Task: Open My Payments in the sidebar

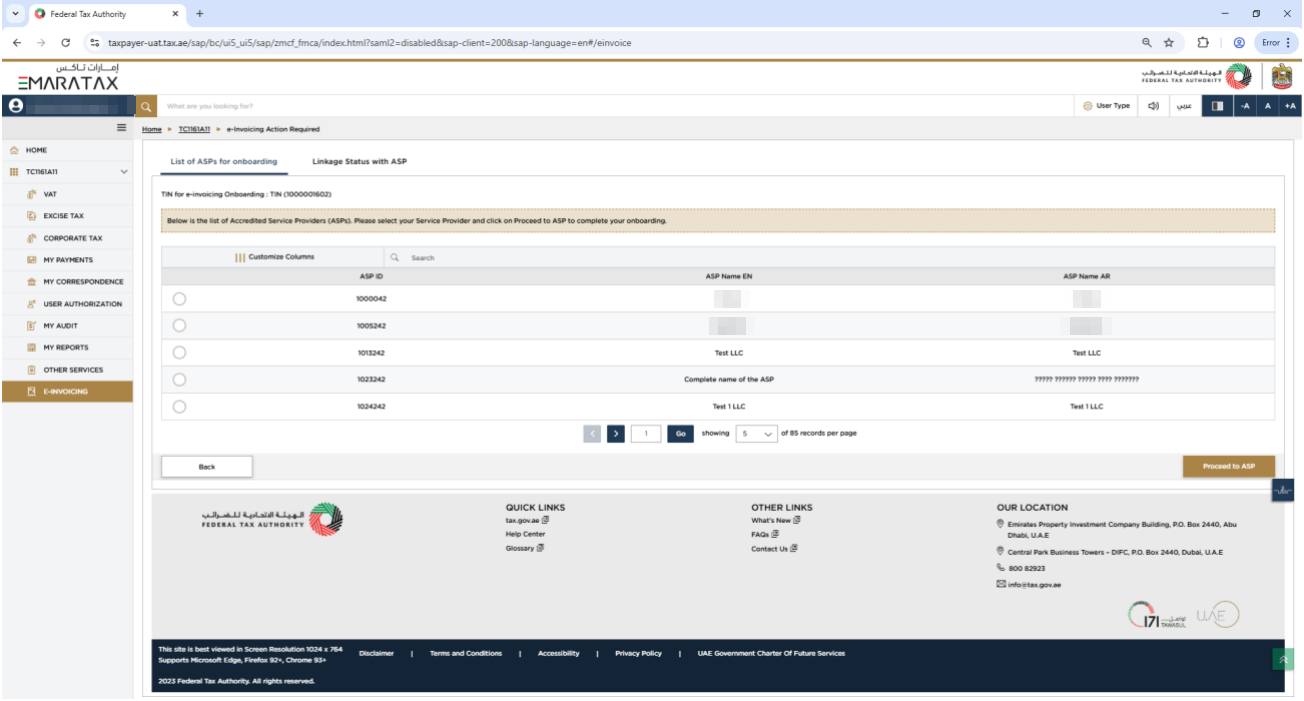Action: point(66,260)
